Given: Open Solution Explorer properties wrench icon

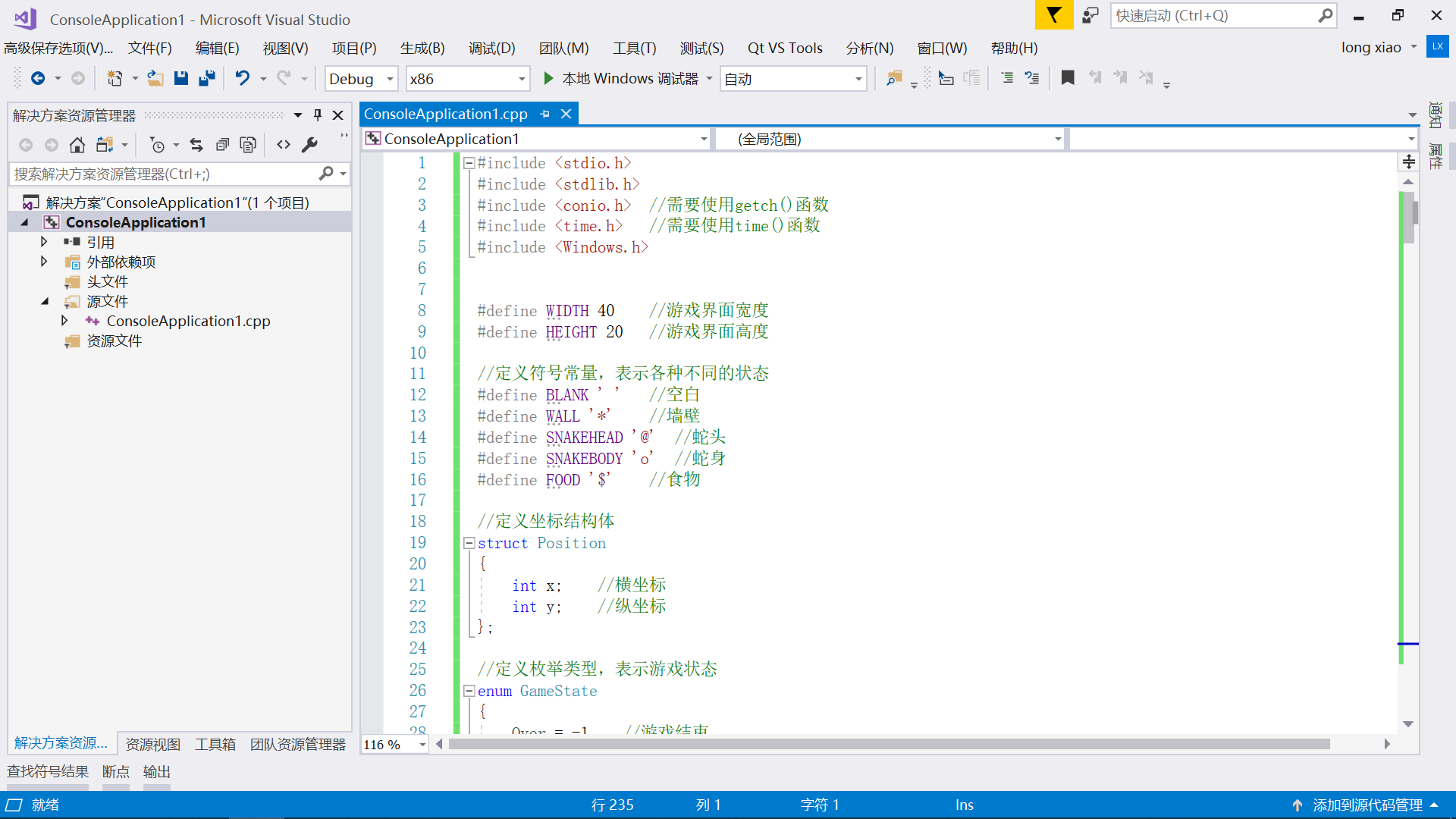Looking at the screenshot, I should pyautogui.click(x=309, y=145).
